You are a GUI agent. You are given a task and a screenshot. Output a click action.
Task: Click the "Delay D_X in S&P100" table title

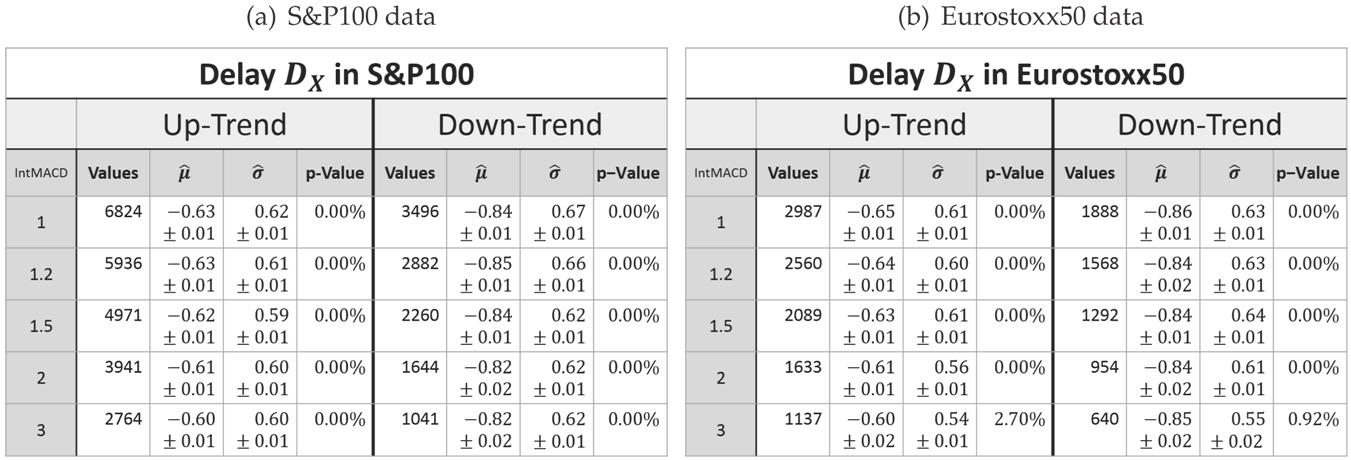point(335,74)
